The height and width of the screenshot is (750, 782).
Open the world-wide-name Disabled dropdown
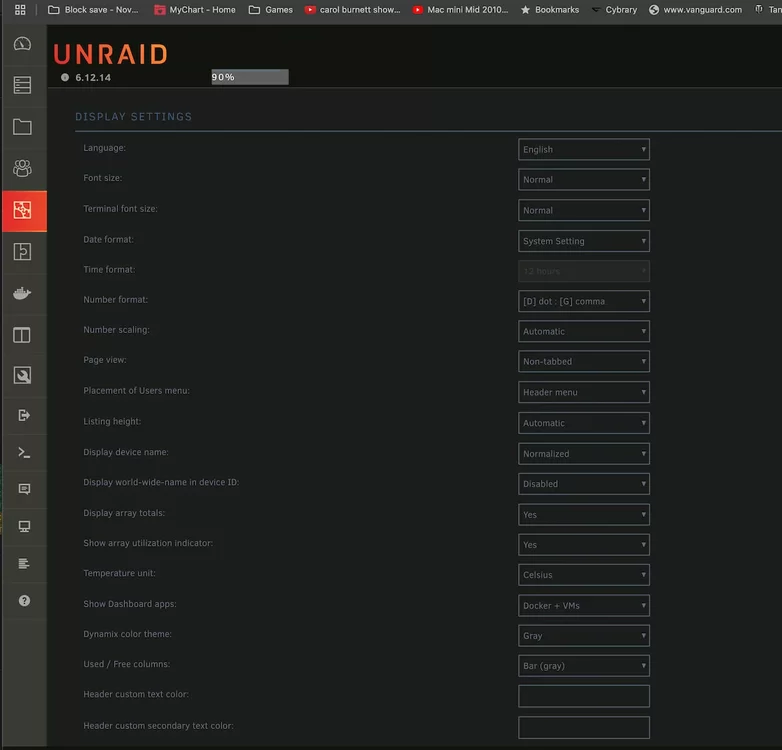coord(584,484)
